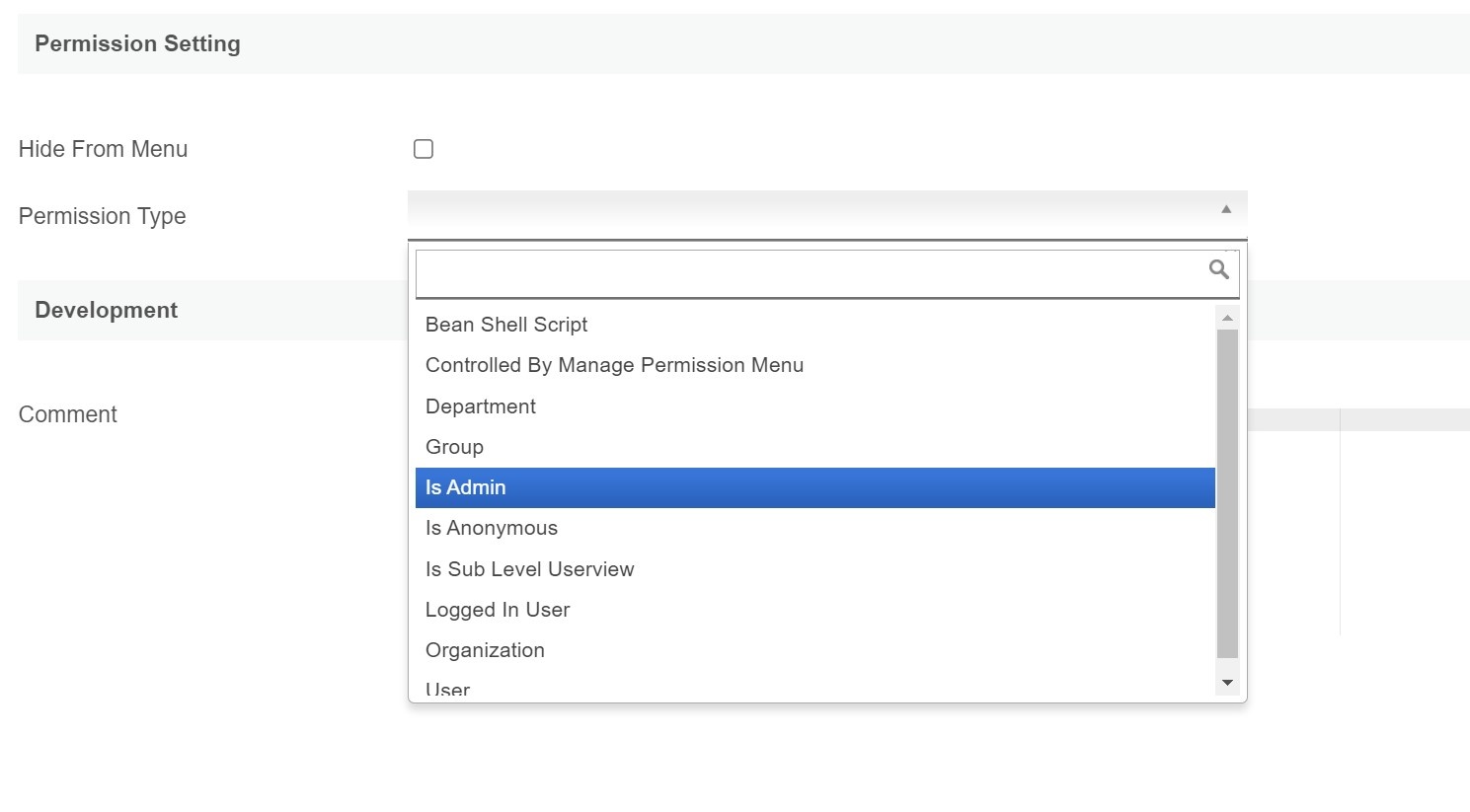Viewport: 1470px width, 812px height.
Task: Select Bean Shell Script option
Action: pos(506,325)
